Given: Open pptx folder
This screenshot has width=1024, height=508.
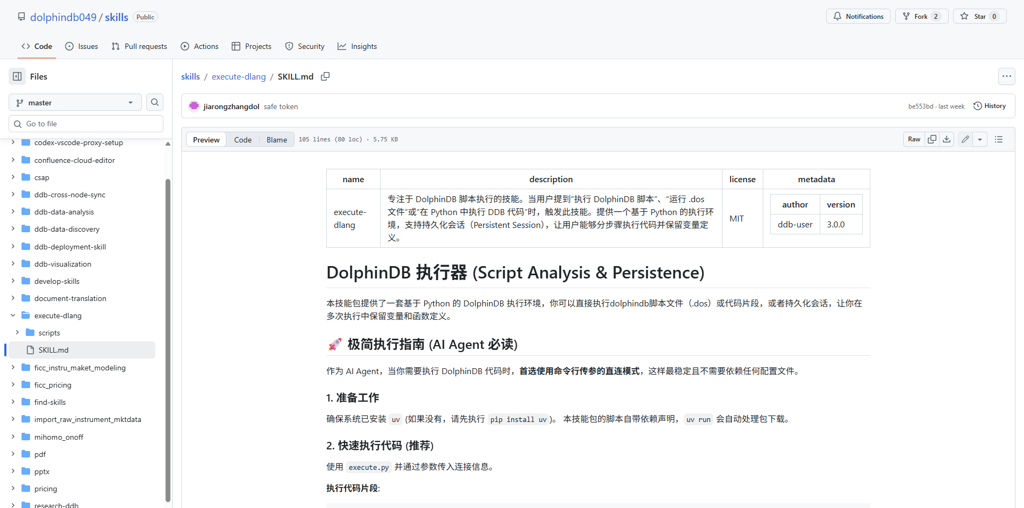Looking at the screenshot, I should point(42,471).
